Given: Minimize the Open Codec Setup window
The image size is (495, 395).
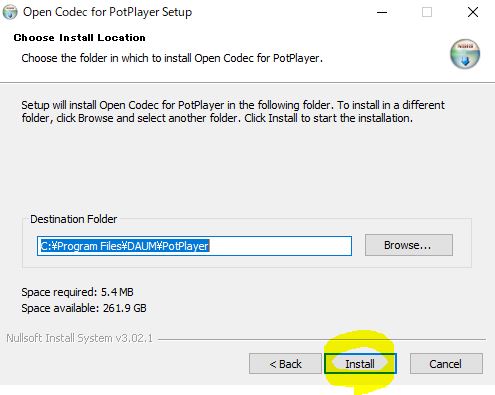Looking at the screenshot, I should (382, 12).
